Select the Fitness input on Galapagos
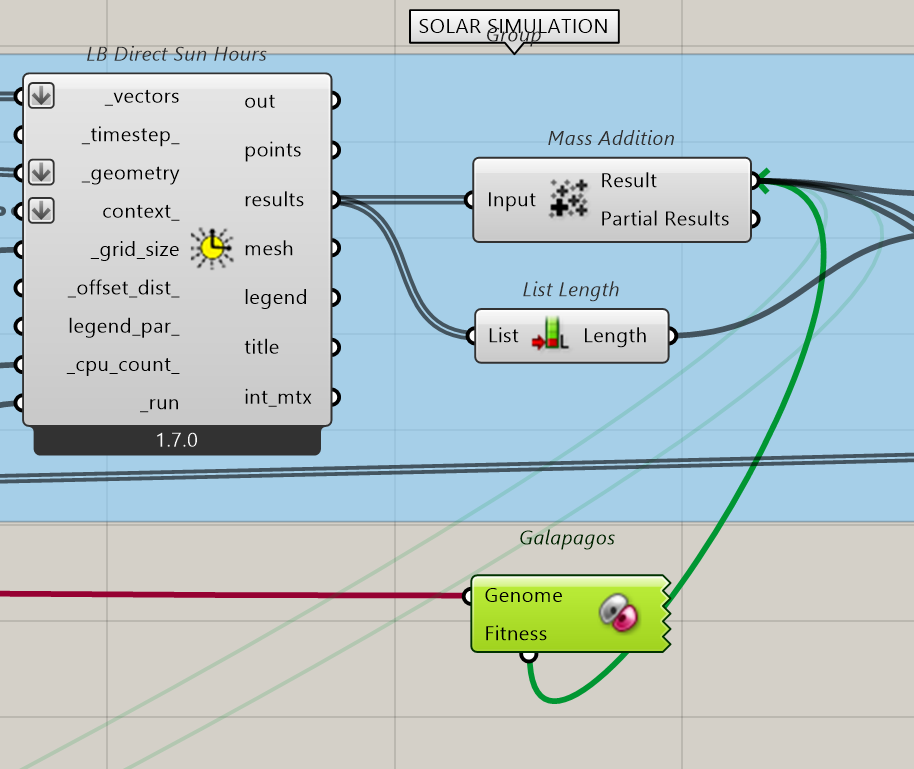 click(x=515, y=633)
